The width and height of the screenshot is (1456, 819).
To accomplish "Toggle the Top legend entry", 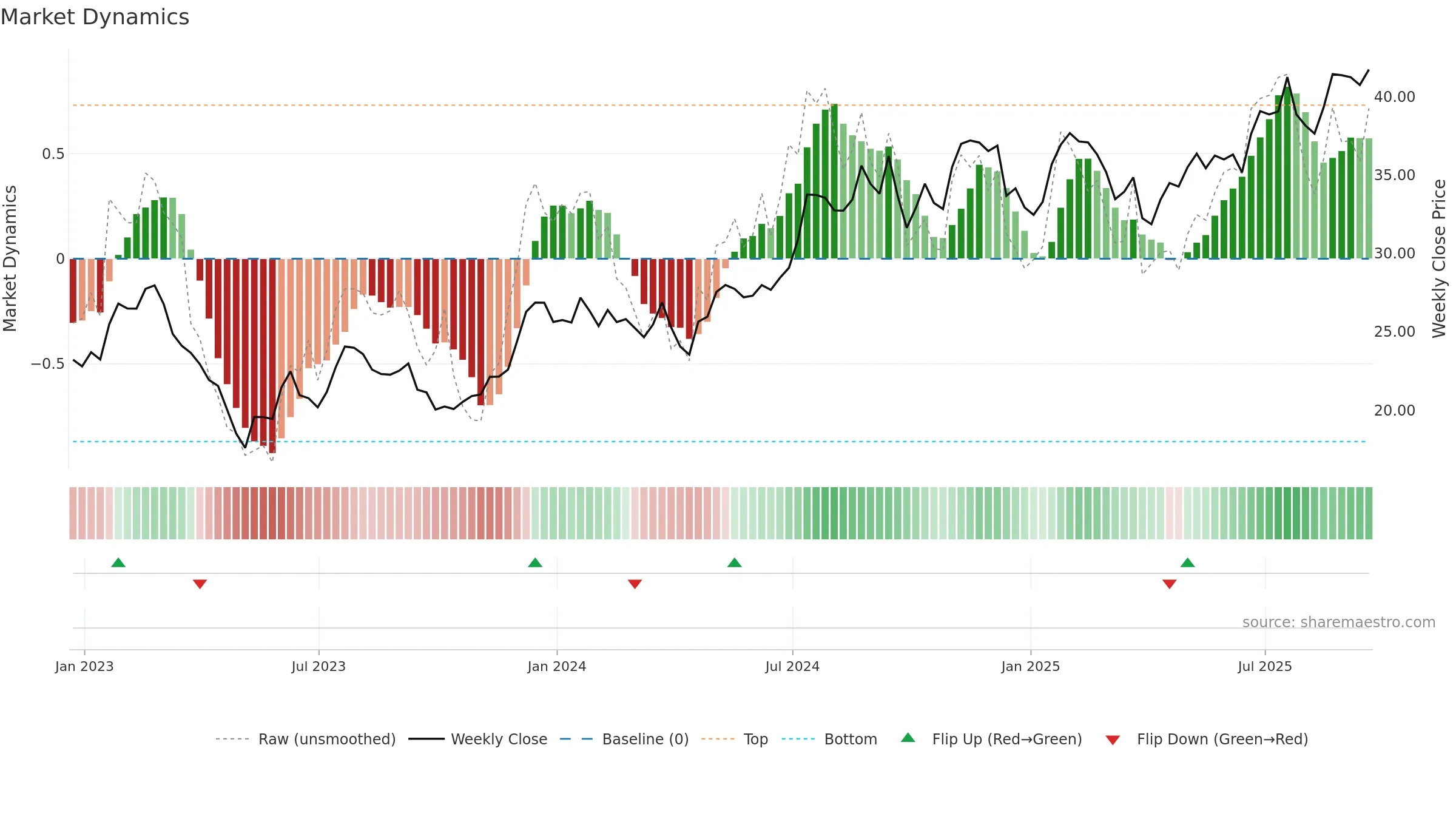I will pyautogui.click(x=735, y=739).
